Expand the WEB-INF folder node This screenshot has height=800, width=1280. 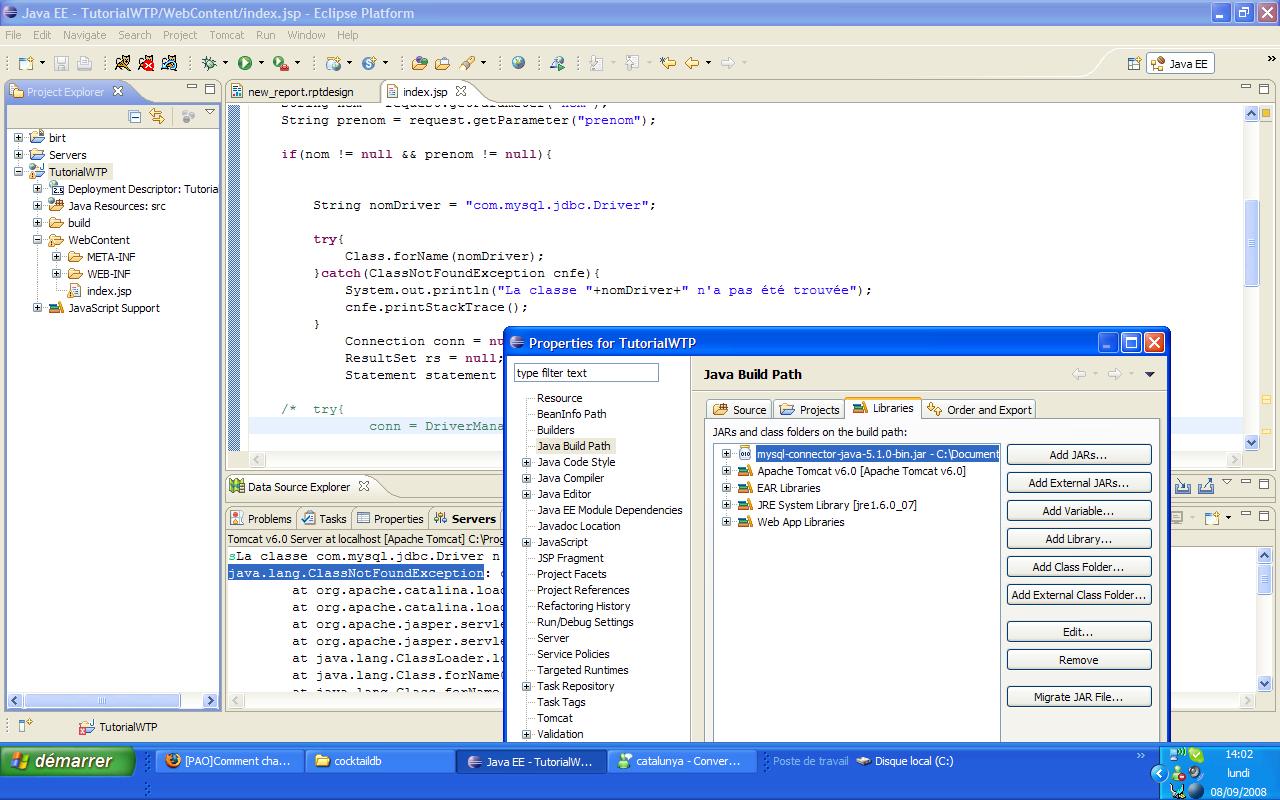(x=56, y=274)
